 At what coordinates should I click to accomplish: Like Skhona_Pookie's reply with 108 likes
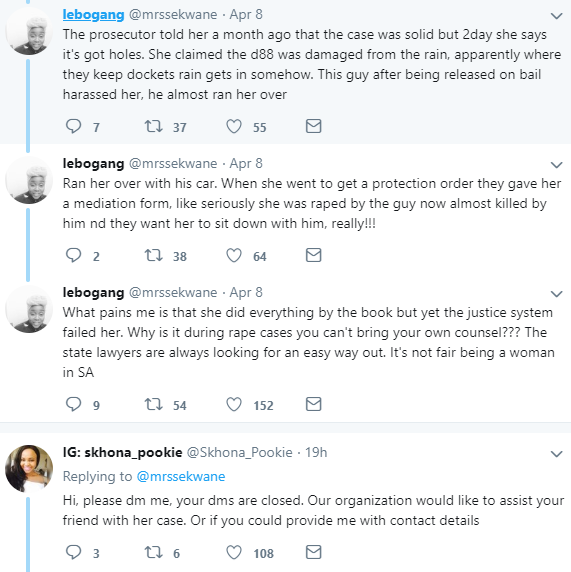(x=234, y=552)
